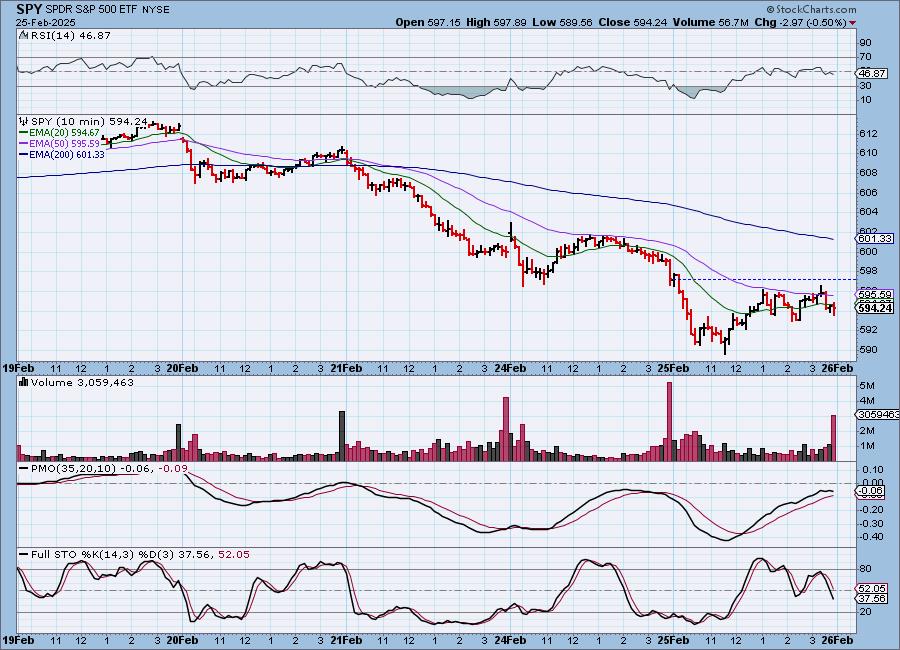Image resolution: width=900 pixels, height=650 pixels.
Task: Click the red down-arrow change indicator
Action: 852,23
